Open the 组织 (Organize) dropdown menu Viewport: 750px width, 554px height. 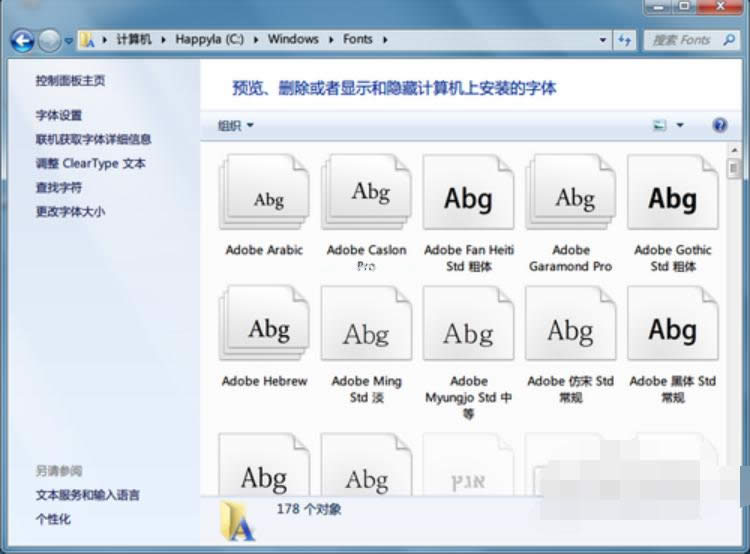coord(236,126)
